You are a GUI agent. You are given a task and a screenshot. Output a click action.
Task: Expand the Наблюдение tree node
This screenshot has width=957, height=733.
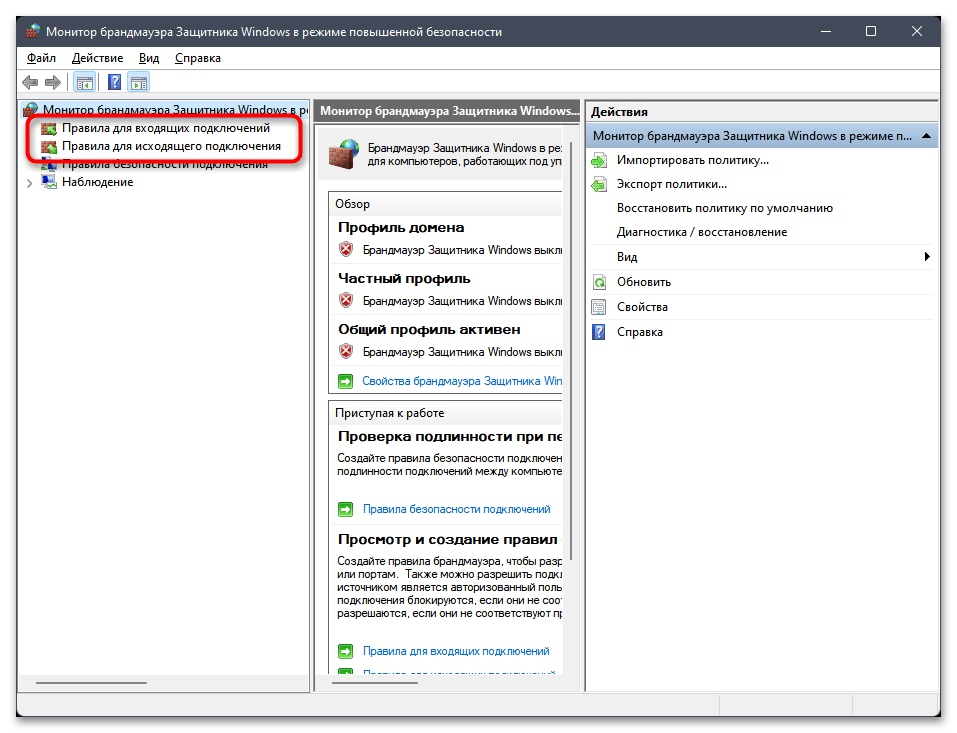tap(29, 183)
